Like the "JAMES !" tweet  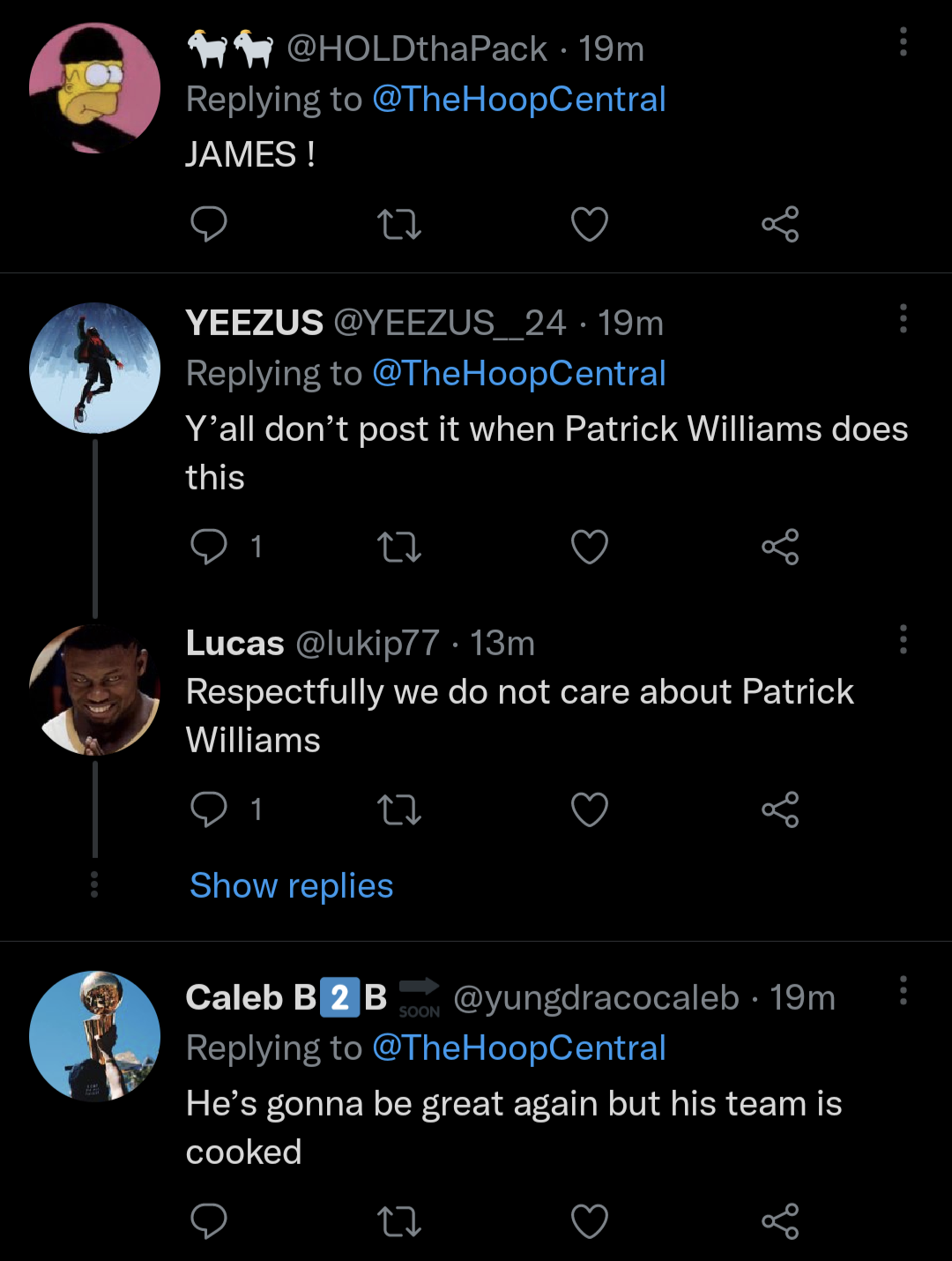tap(590, 224)
